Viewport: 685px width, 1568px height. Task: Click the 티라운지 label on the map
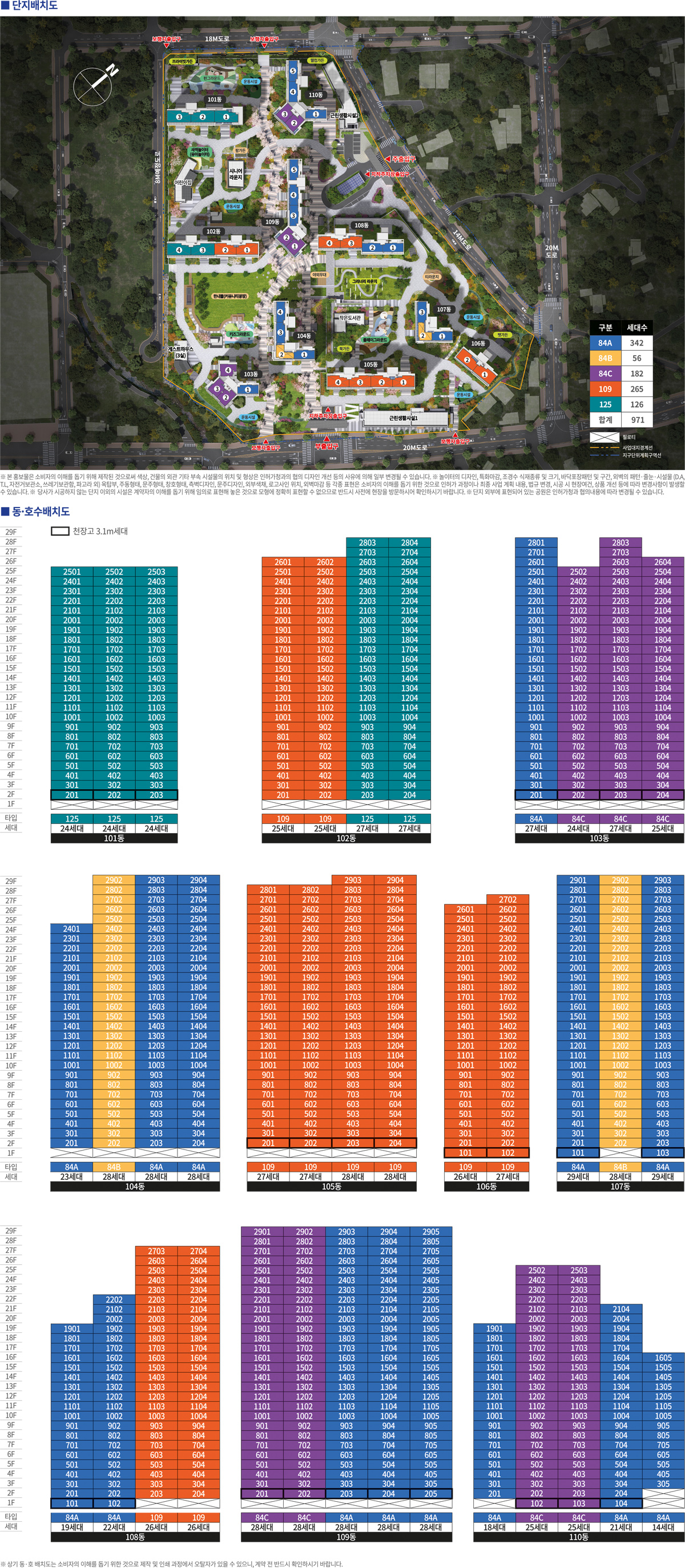(432, 277)
